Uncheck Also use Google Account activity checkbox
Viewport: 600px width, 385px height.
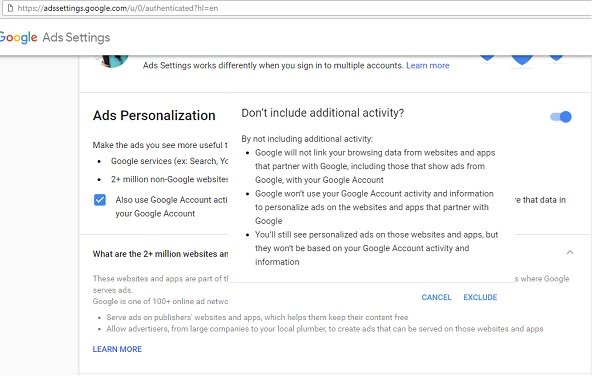pos(100,200)
